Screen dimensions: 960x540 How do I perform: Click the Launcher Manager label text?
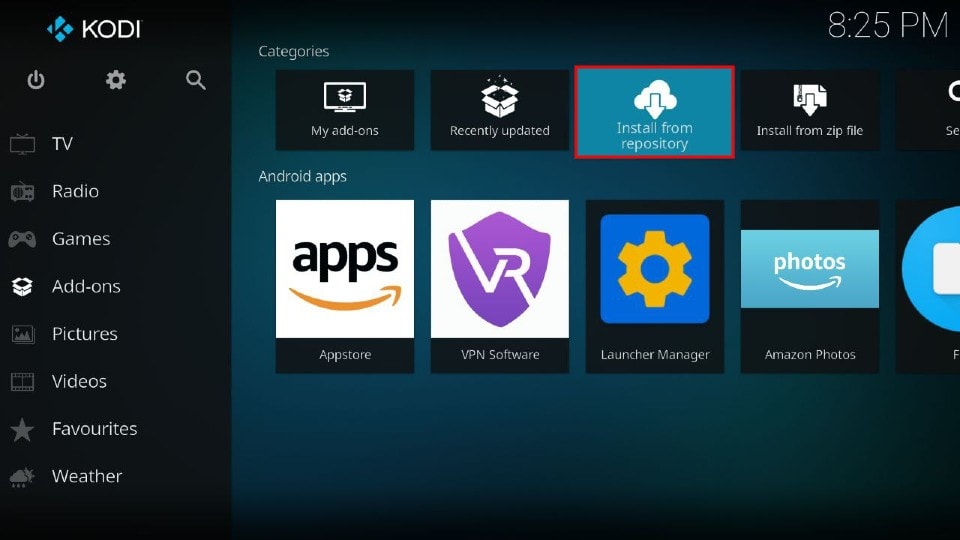(654, 354)
